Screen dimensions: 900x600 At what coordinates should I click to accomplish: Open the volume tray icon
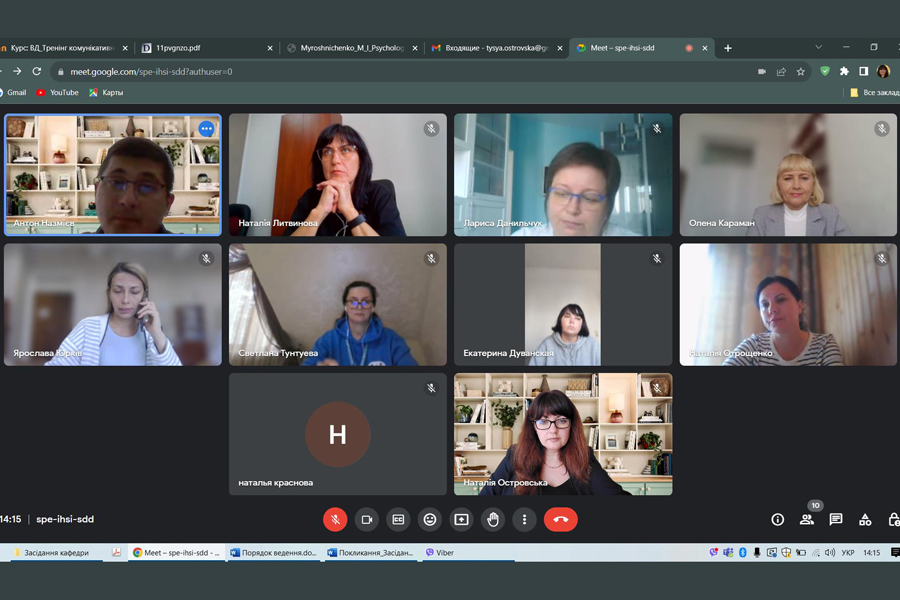coord(830,552)
